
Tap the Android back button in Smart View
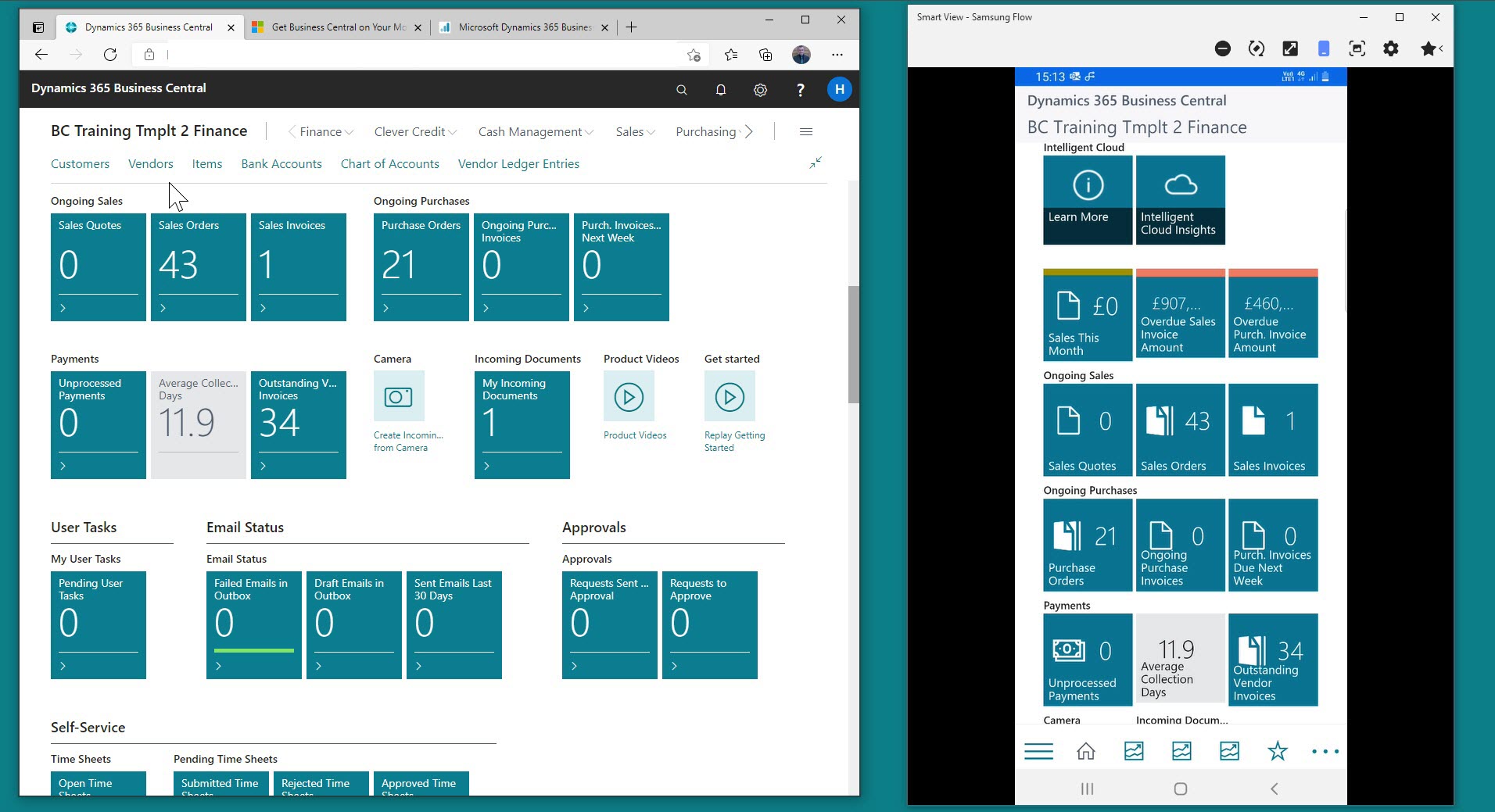[1275, 789]
